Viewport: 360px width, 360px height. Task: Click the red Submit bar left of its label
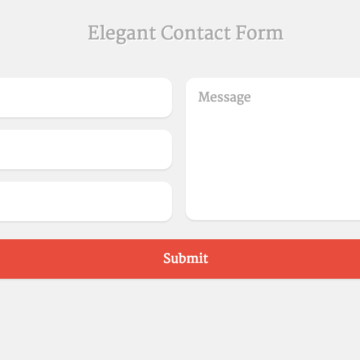80,259
